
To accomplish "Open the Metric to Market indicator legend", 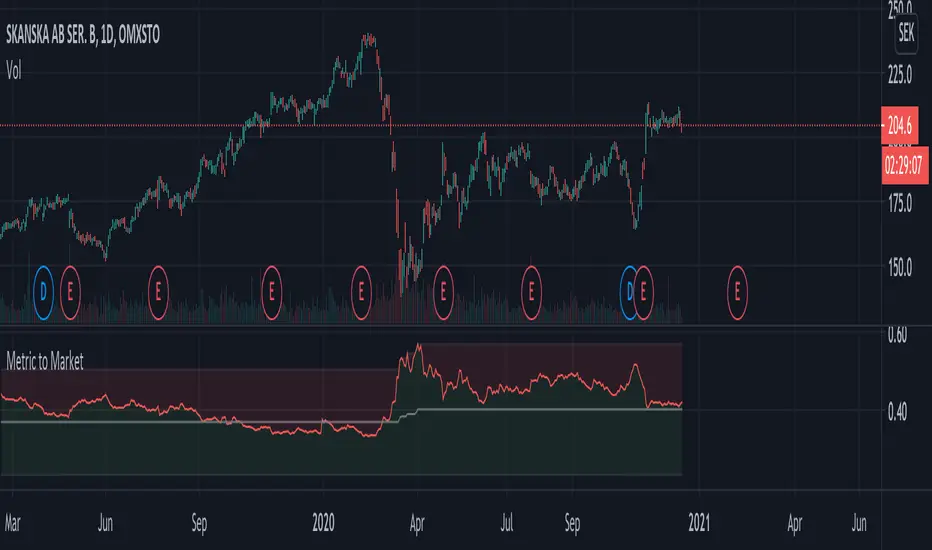I will tap(45, 361).
